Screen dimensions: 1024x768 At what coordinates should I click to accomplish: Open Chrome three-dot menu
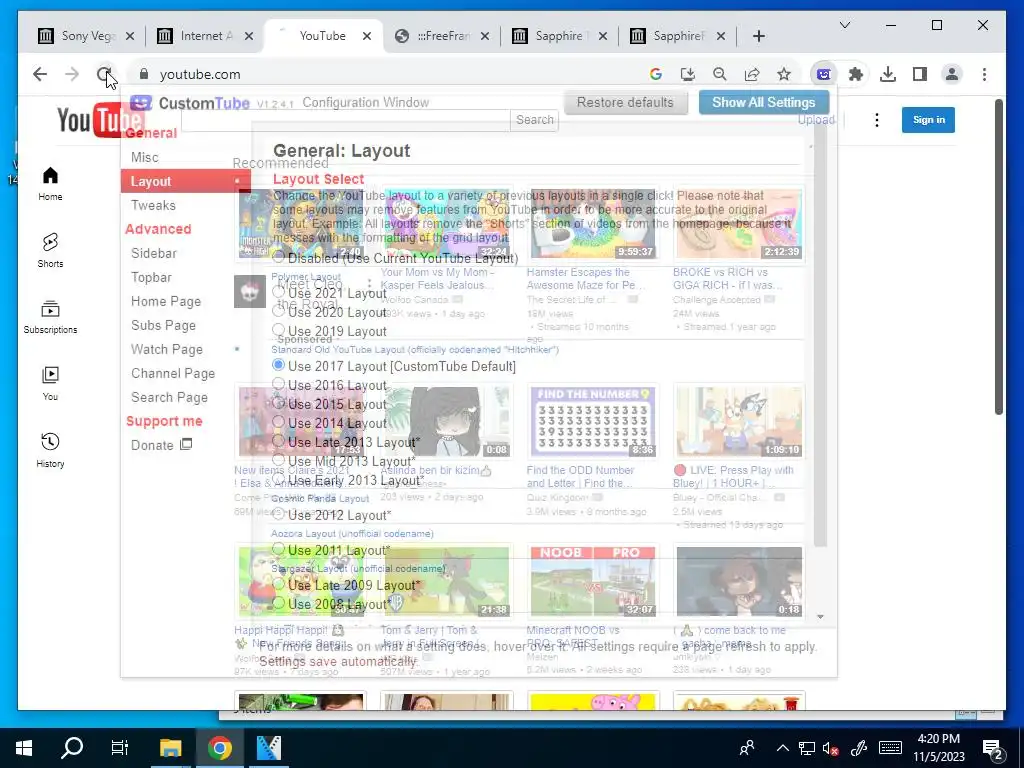[984, 74]
